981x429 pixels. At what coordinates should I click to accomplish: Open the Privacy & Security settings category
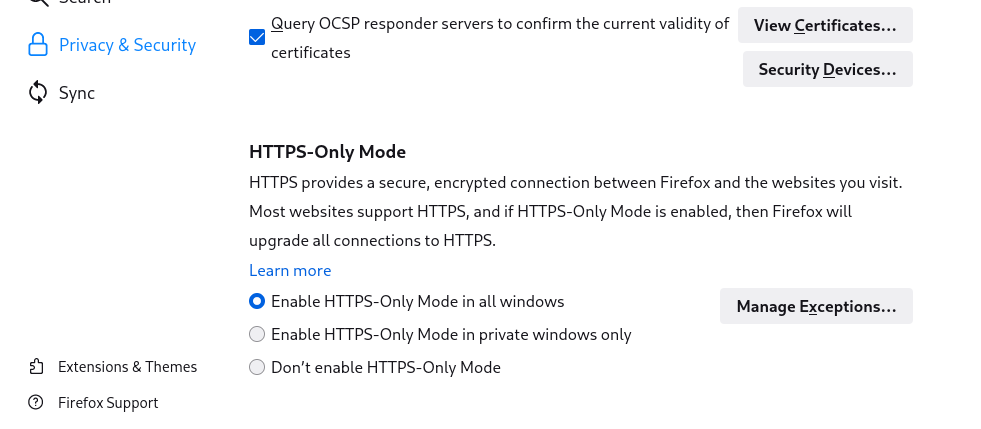pos(127,45)
